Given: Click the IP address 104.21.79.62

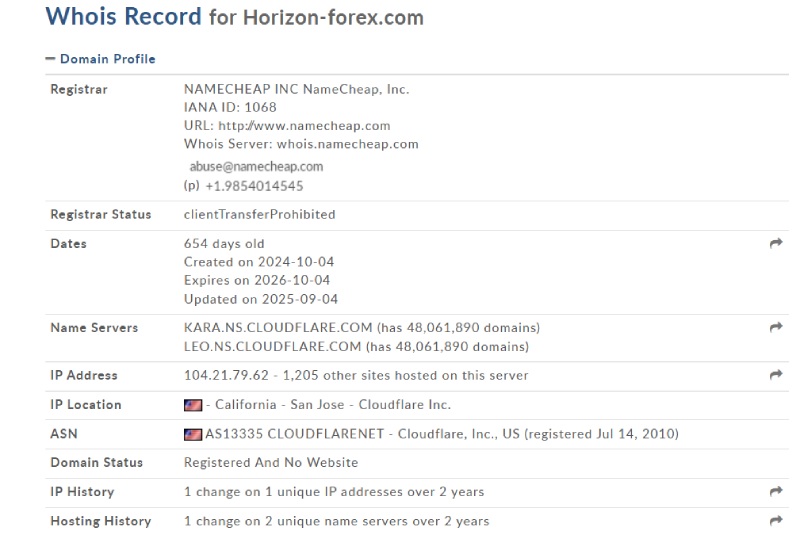Looking at the screenshot, I should 226,375.
